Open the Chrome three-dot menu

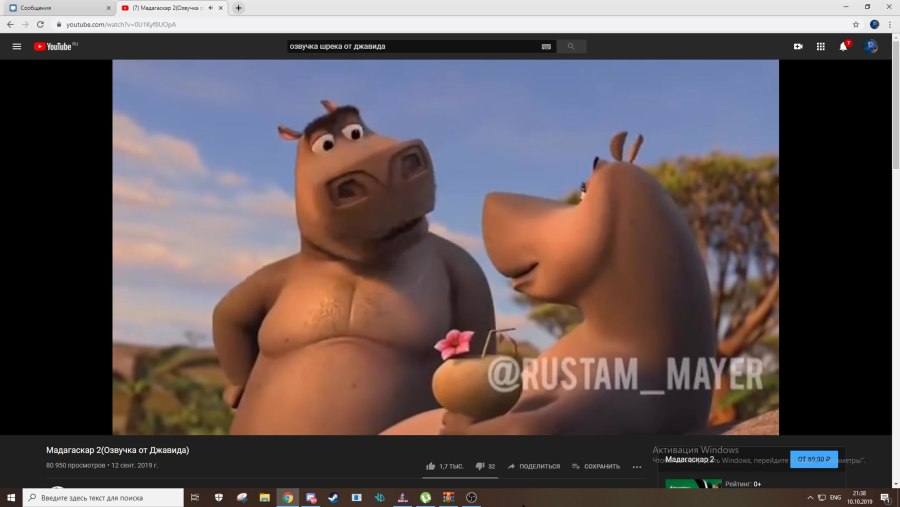click(x=890, y=24)
